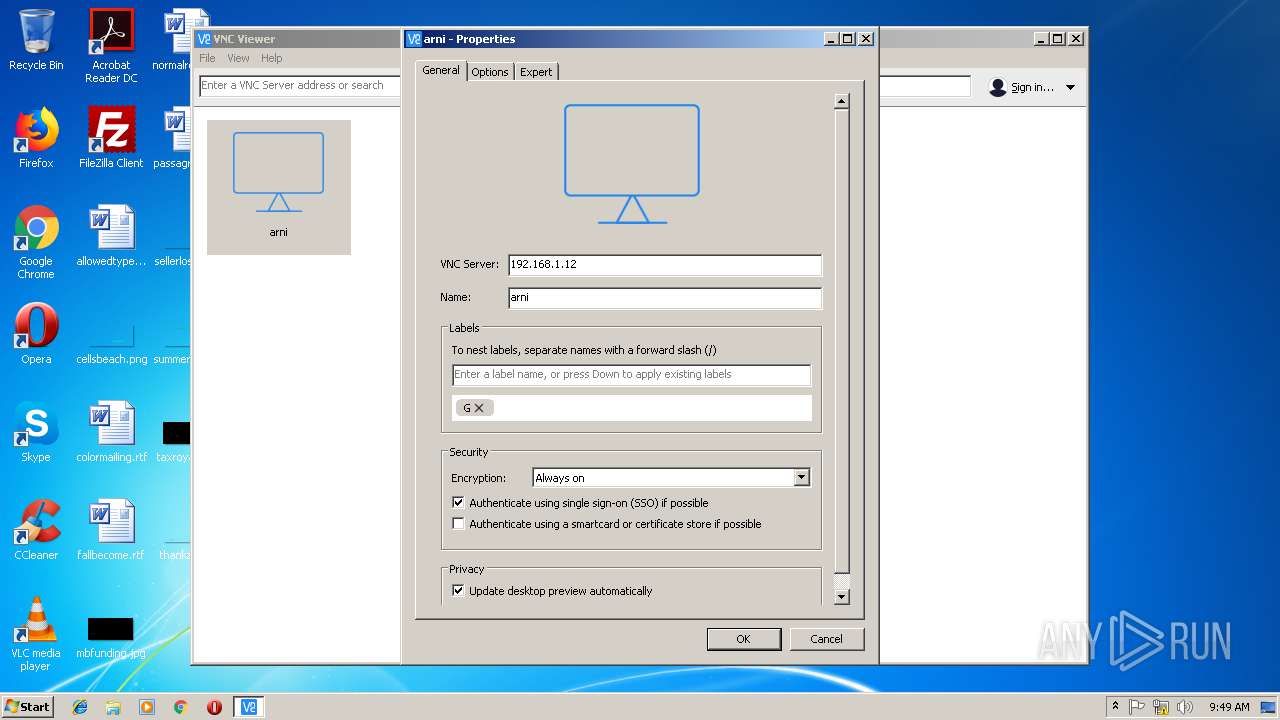This screenshot has height=720, width=1280.
Task: Open Firefox desktop shortcut
Action: (x=36, y=139)
